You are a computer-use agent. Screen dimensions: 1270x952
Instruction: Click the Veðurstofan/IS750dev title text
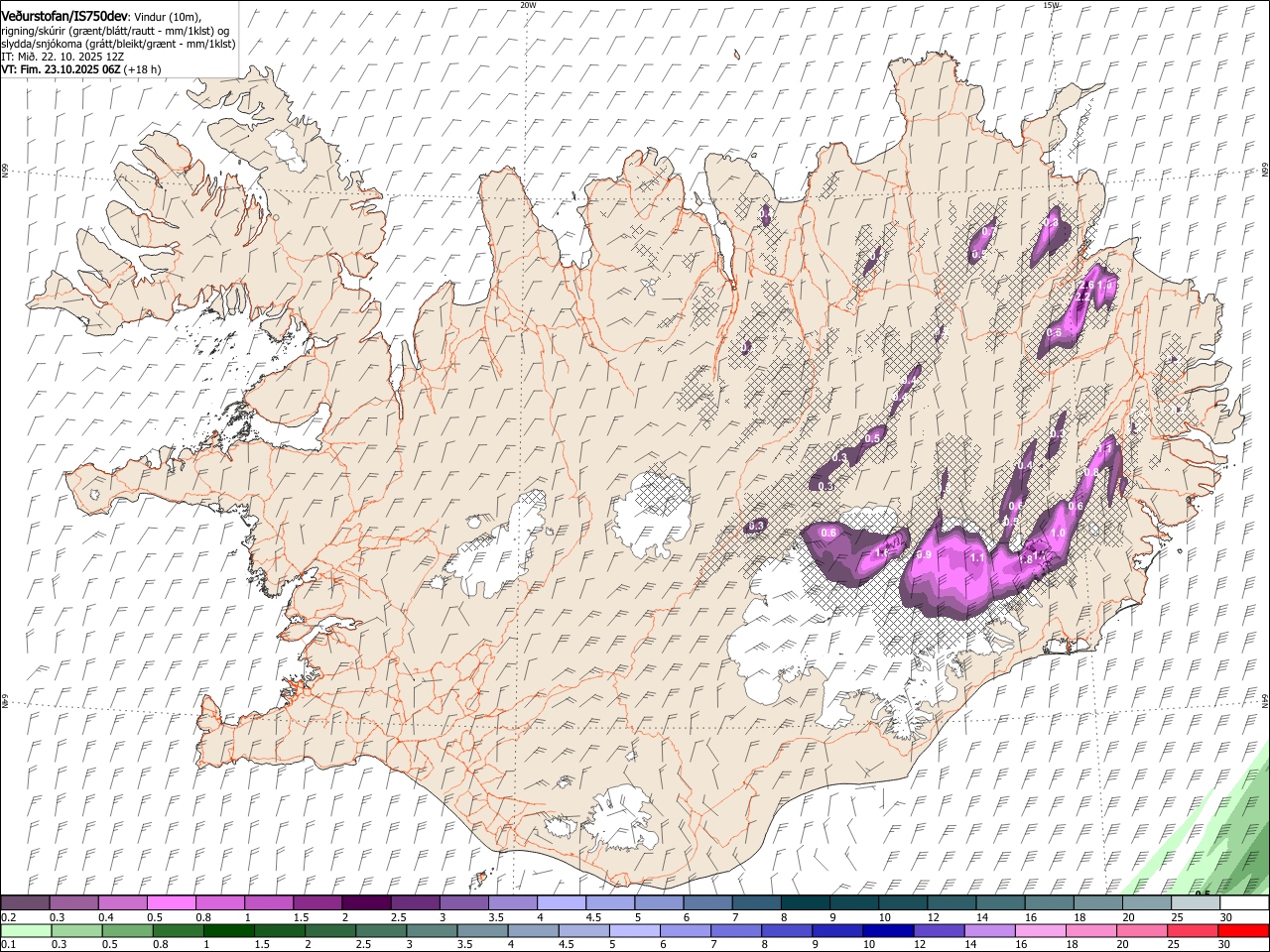[63, 16]
